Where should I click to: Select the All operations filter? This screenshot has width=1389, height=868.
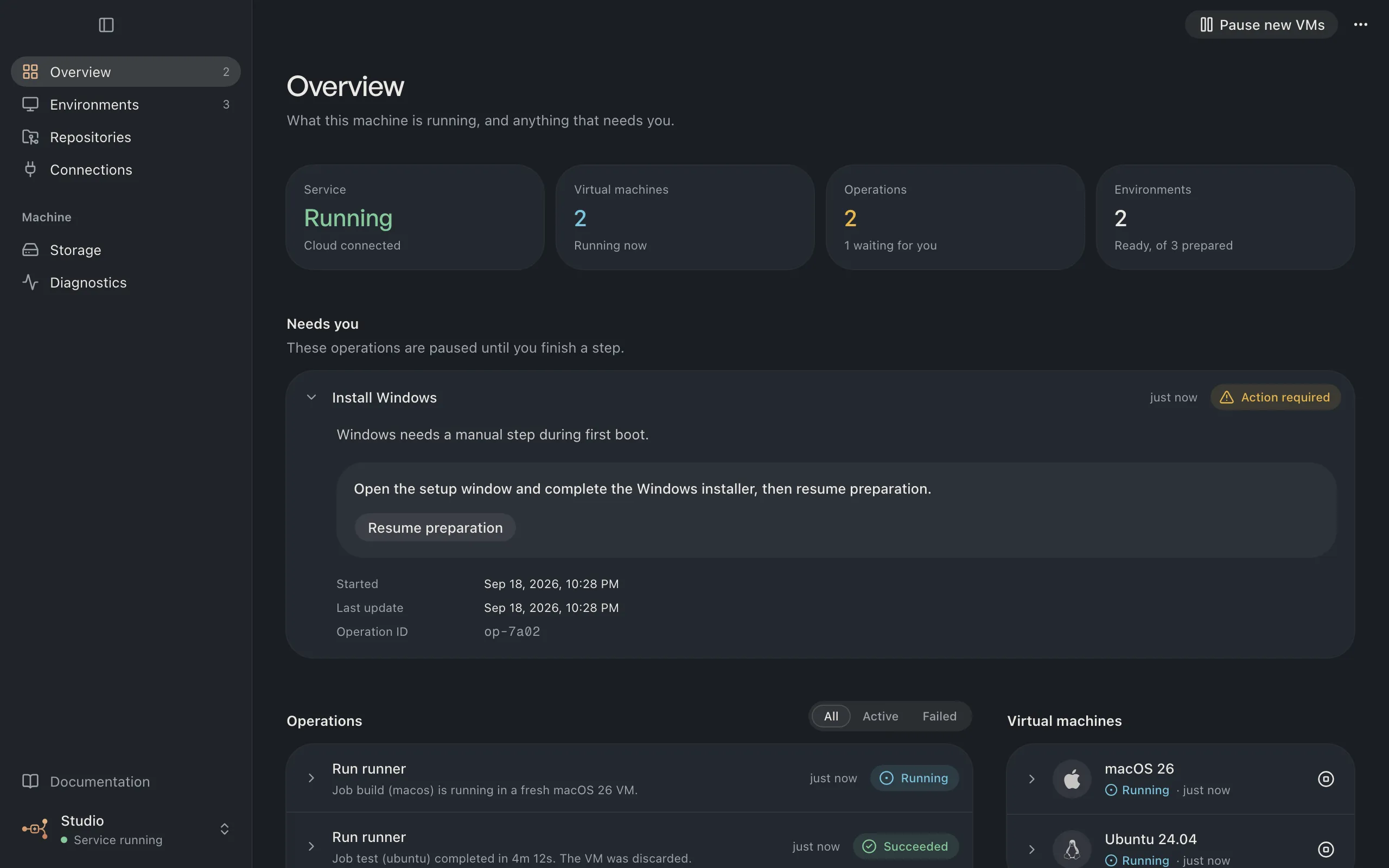pyautogui.click(x=831, y=716)
